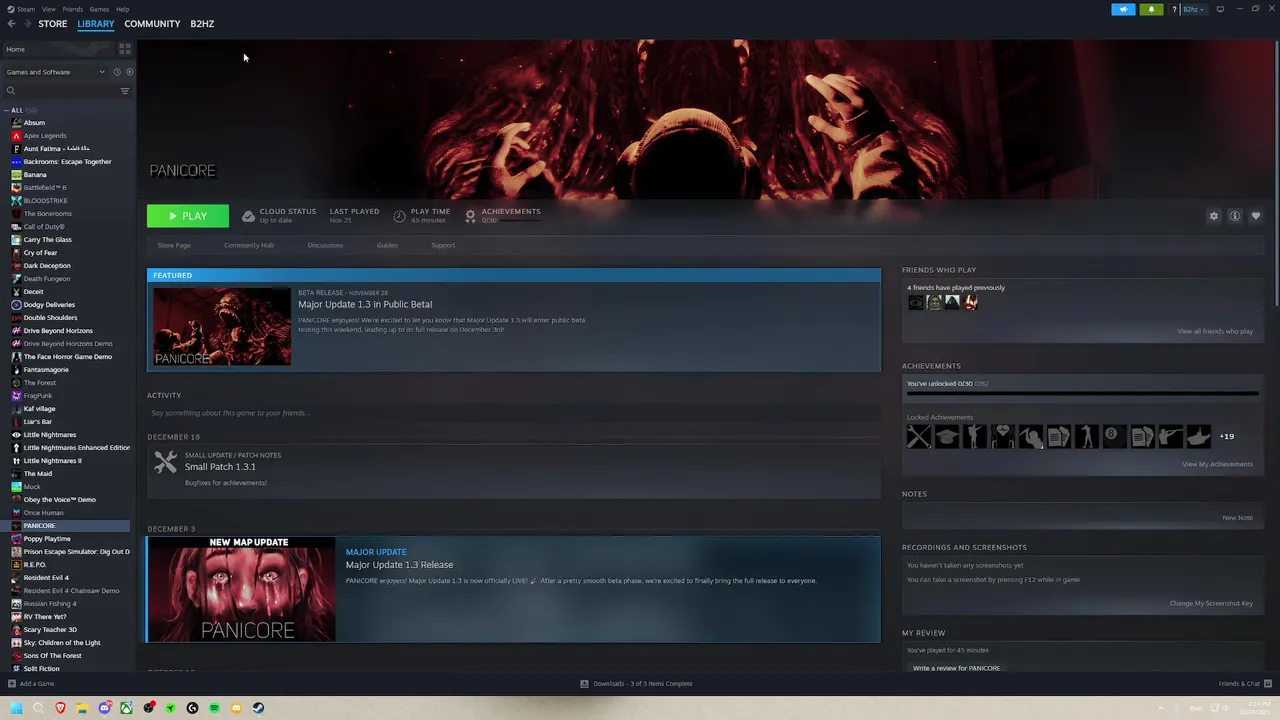This screenshot has height=720, width=1280.
Task: Click View My Achievements
Action: point(1217,464)
